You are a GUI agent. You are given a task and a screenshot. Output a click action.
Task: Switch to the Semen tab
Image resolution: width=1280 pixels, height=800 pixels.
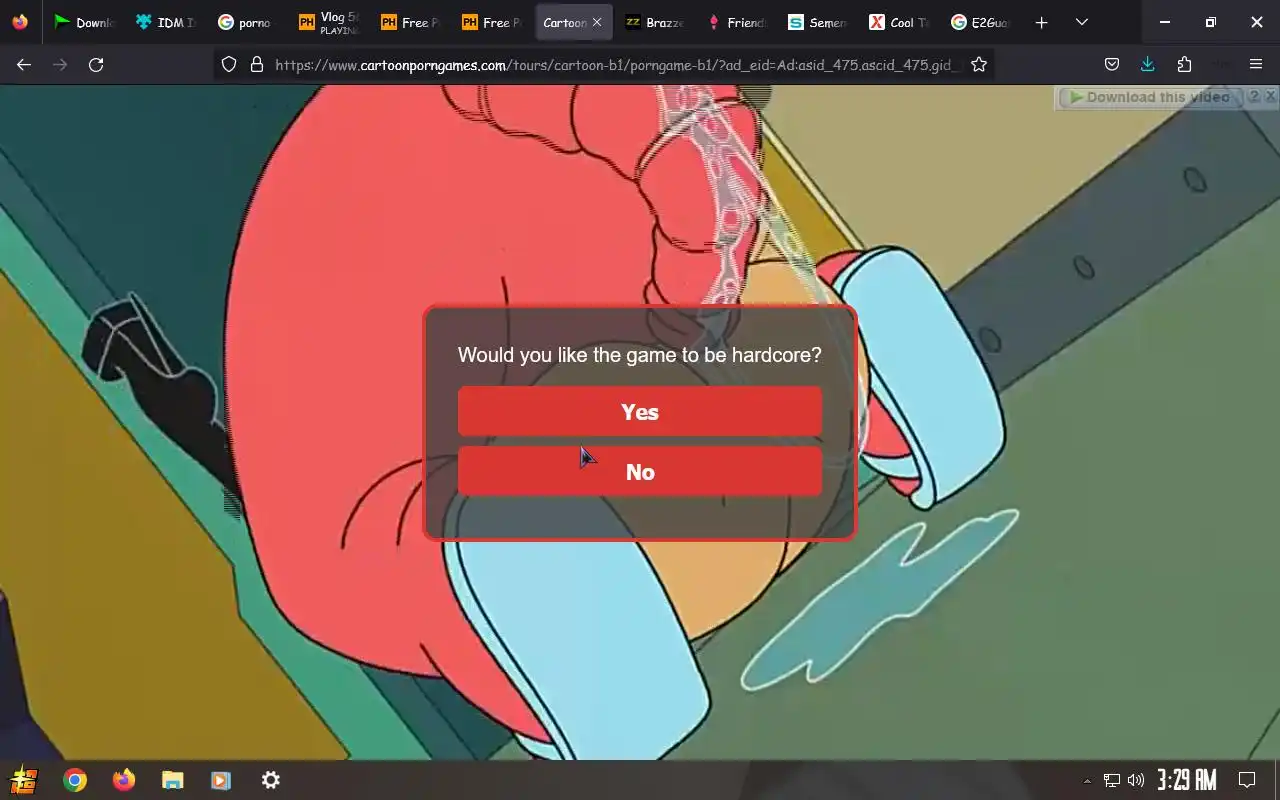pyautogui.click(x=818, y=22)
